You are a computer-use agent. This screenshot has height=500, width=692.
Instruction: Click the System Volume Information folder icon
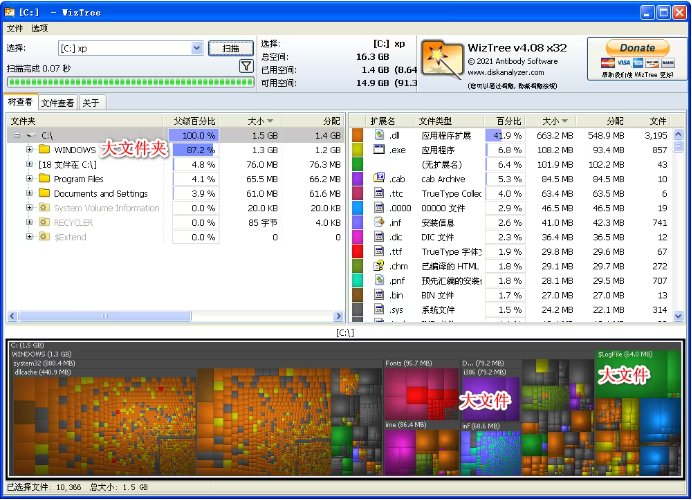click(44, 207)
